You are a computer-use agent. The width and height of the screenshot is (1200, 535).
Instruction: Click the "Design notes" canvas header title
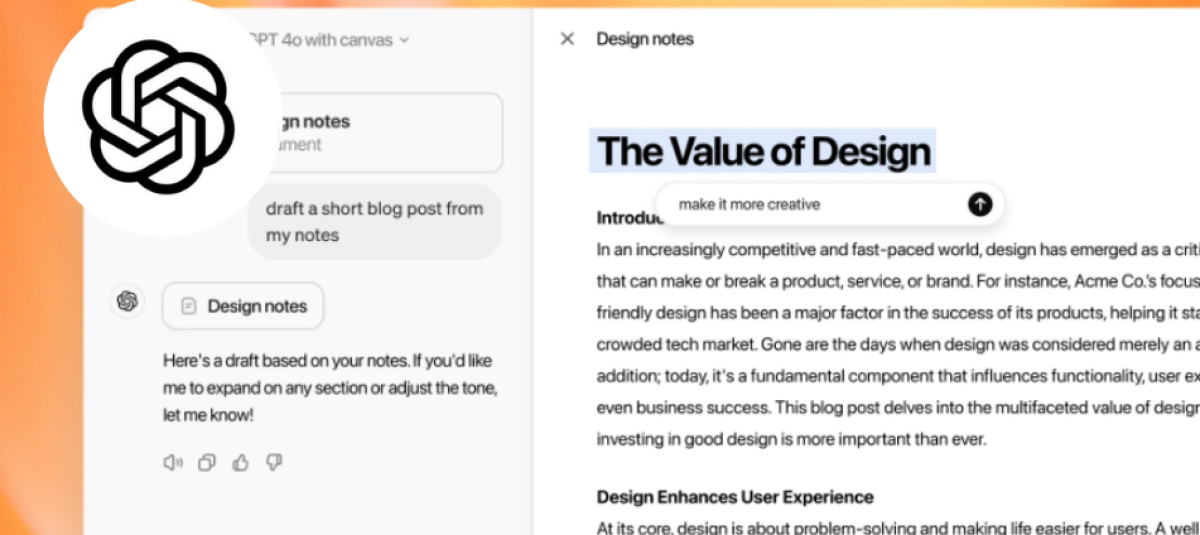[645, 39]
